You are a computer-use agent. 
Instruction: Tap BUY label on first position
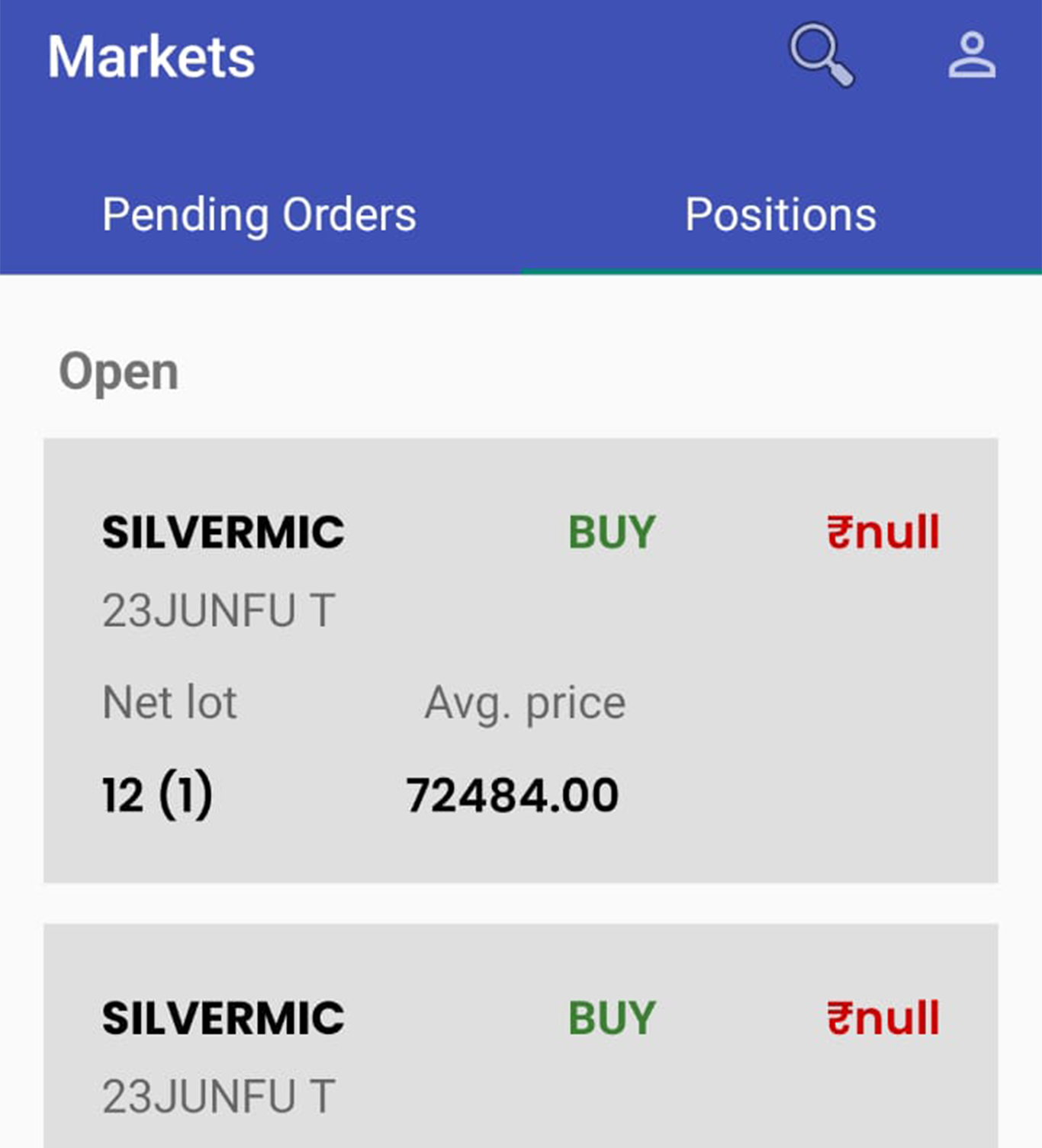click(x=612, y=532)
